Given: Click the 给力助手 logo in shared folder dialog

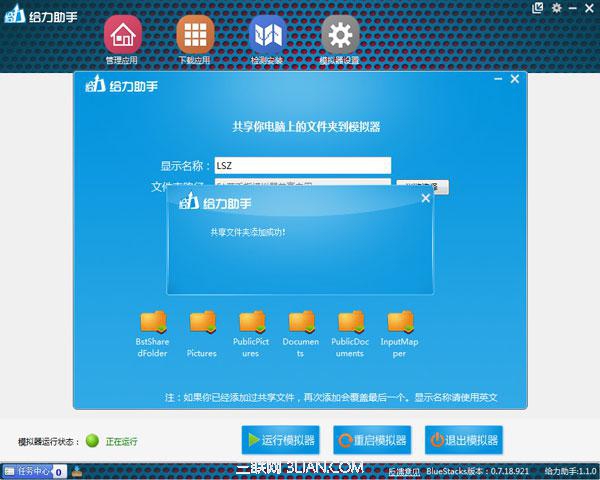Looking at the screenshot, I should 121,84.
